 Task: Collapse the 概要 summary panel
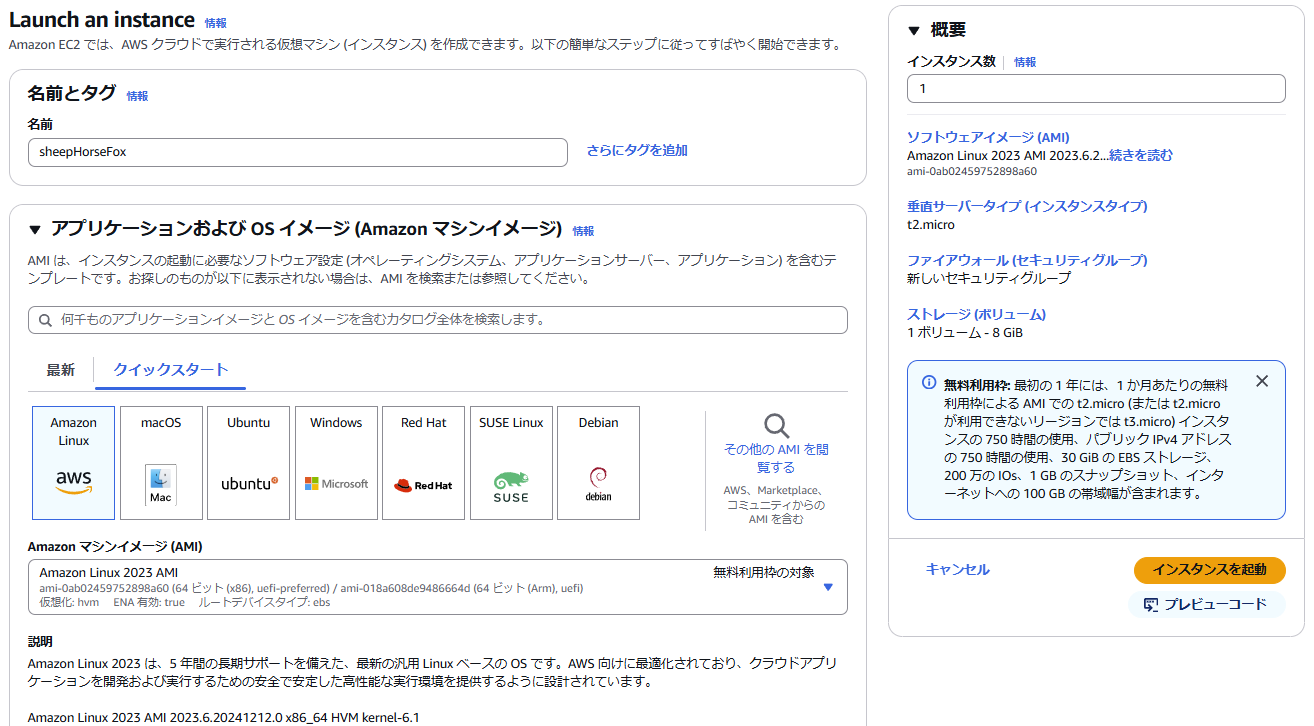pyautogui.click(x=913, y=30)
